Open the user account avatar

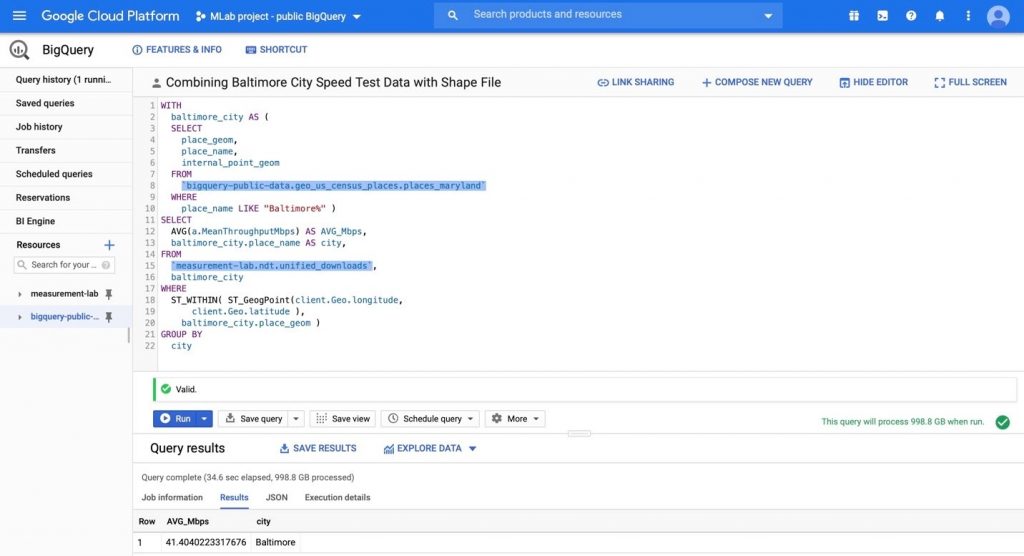(x=998, y=16)
